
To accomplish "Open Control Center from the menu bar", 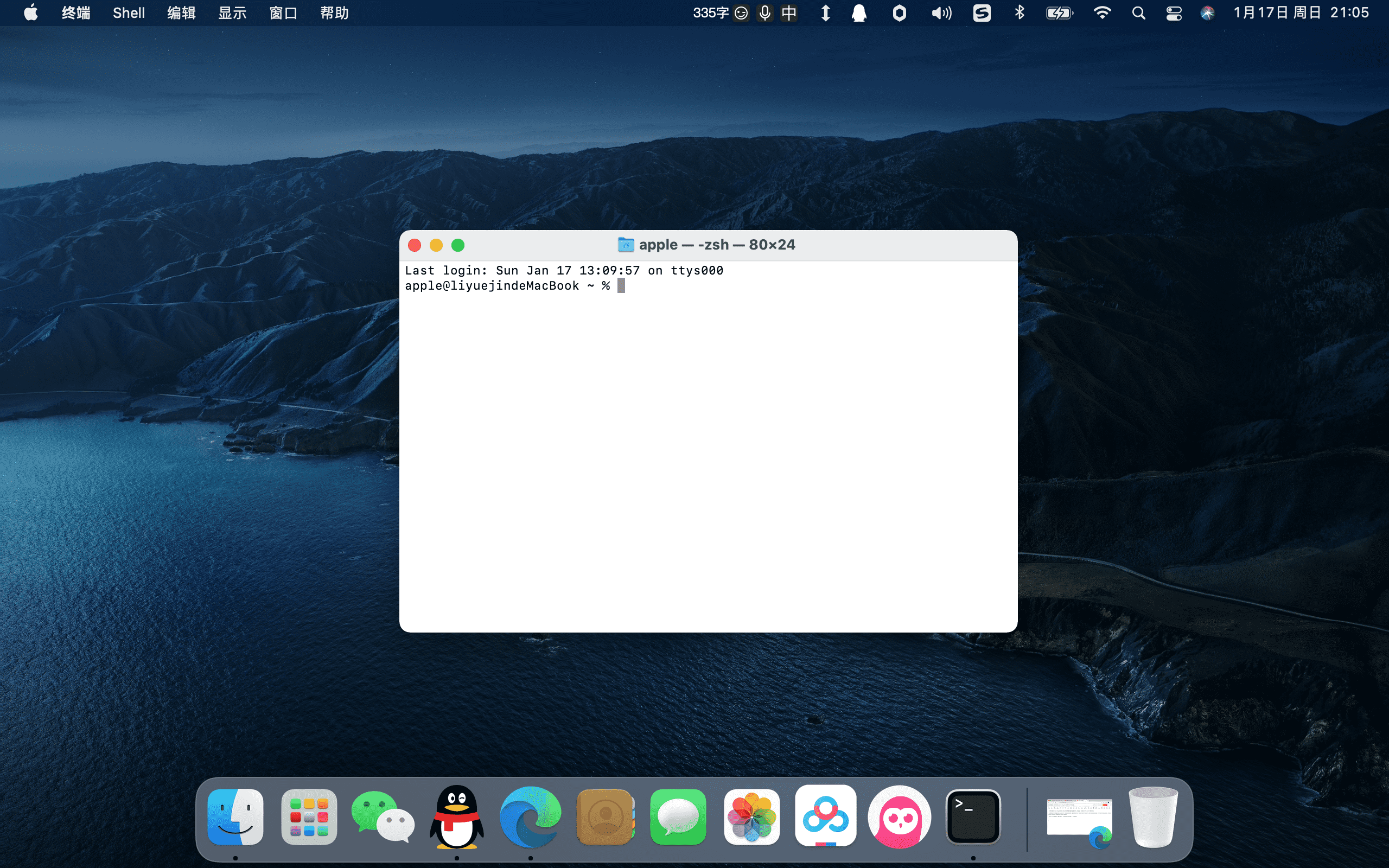I will [1173, 12].
